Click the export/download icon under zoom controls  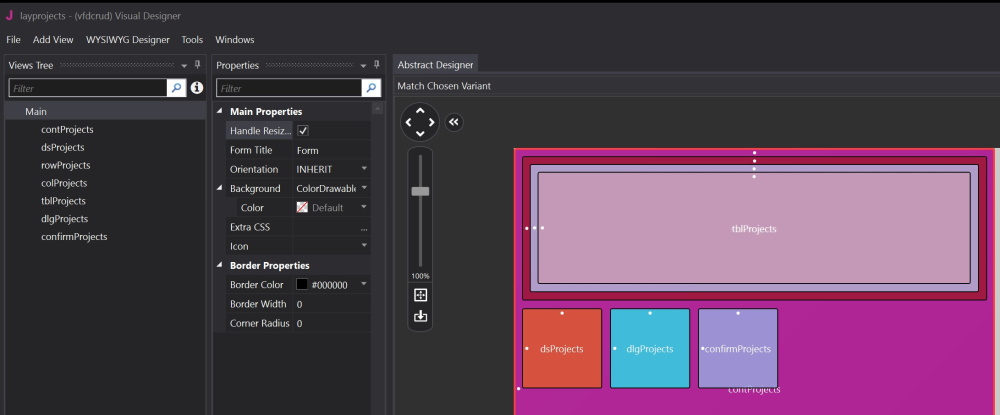tap(420, 316)
